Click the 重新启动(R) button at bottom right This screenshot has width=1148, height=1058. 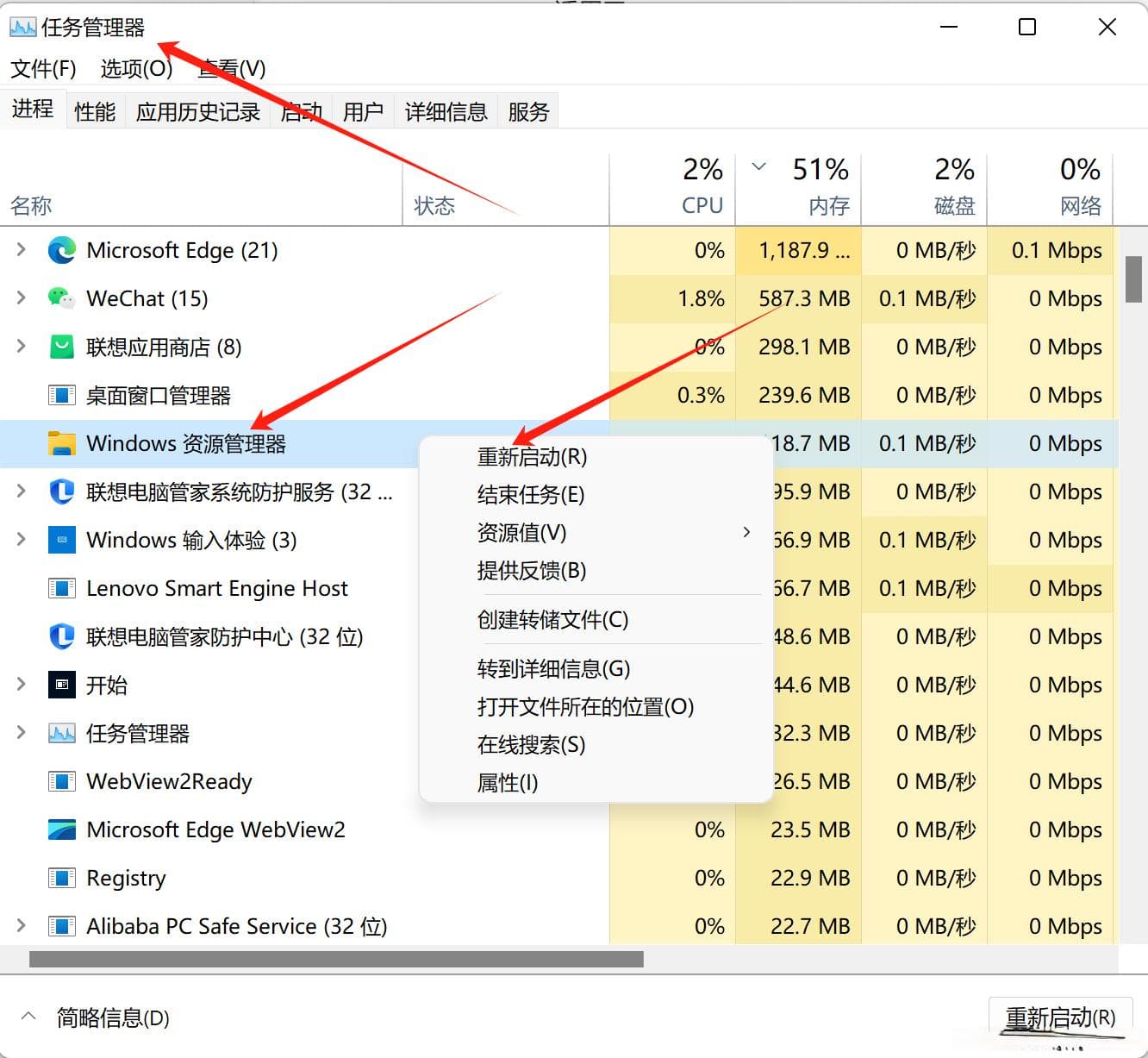tap(1060, 1017)
